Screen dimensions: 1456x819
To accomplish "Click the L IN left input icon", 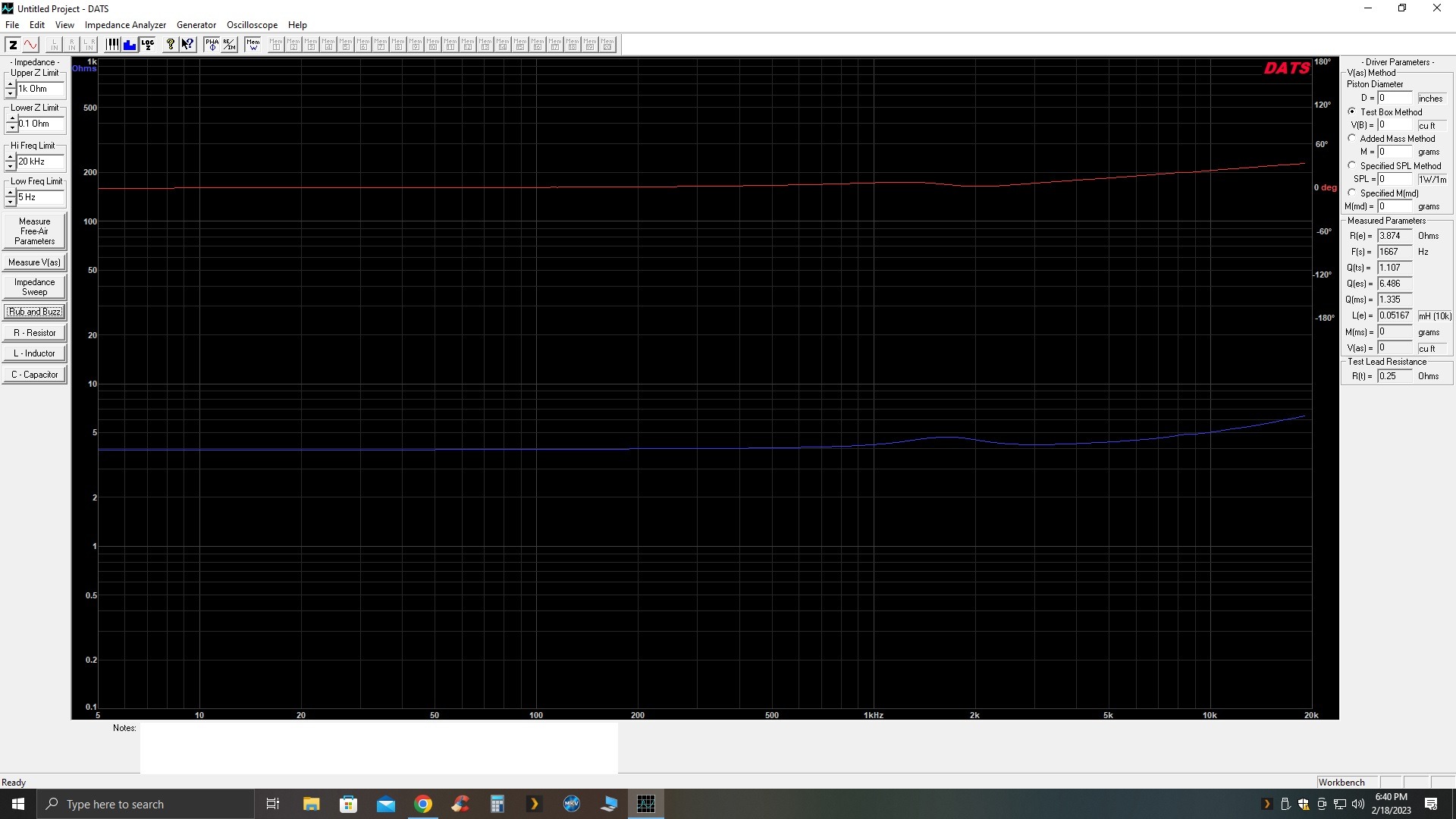I will (x=54, y=45).
